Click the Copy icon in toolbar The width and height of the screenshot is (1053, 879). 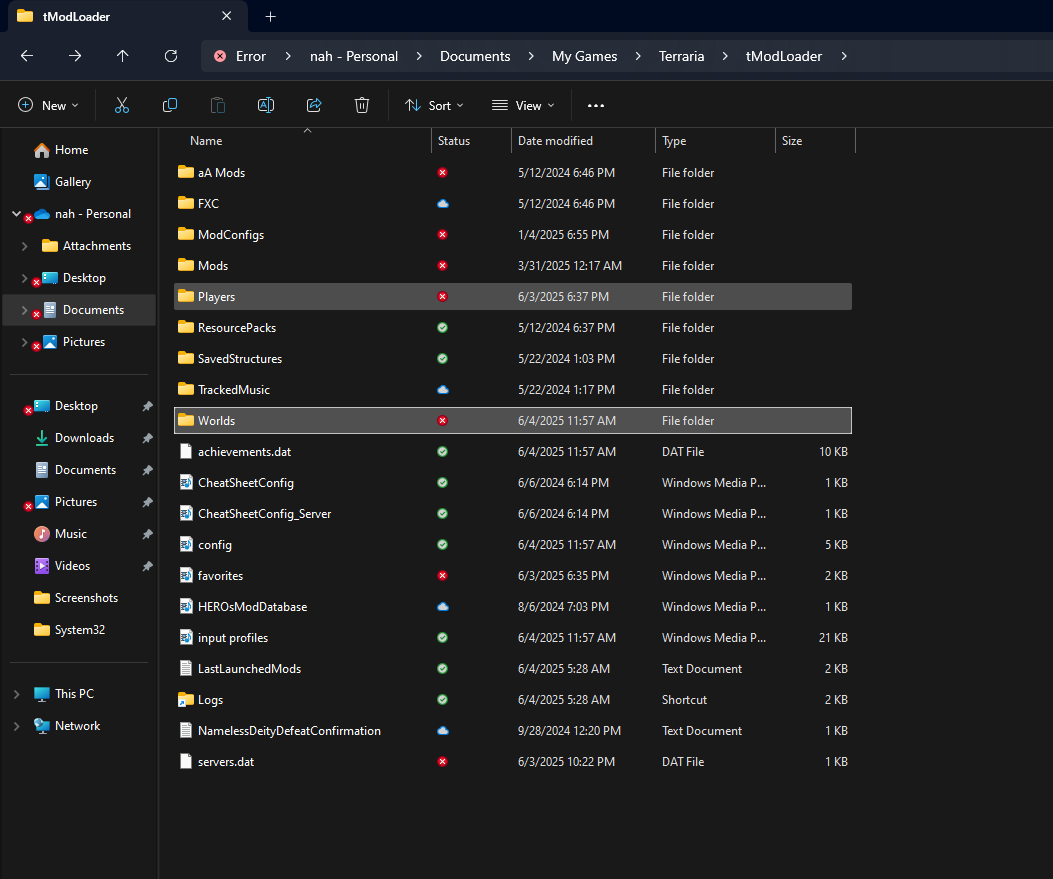click(x=170, y=105)
